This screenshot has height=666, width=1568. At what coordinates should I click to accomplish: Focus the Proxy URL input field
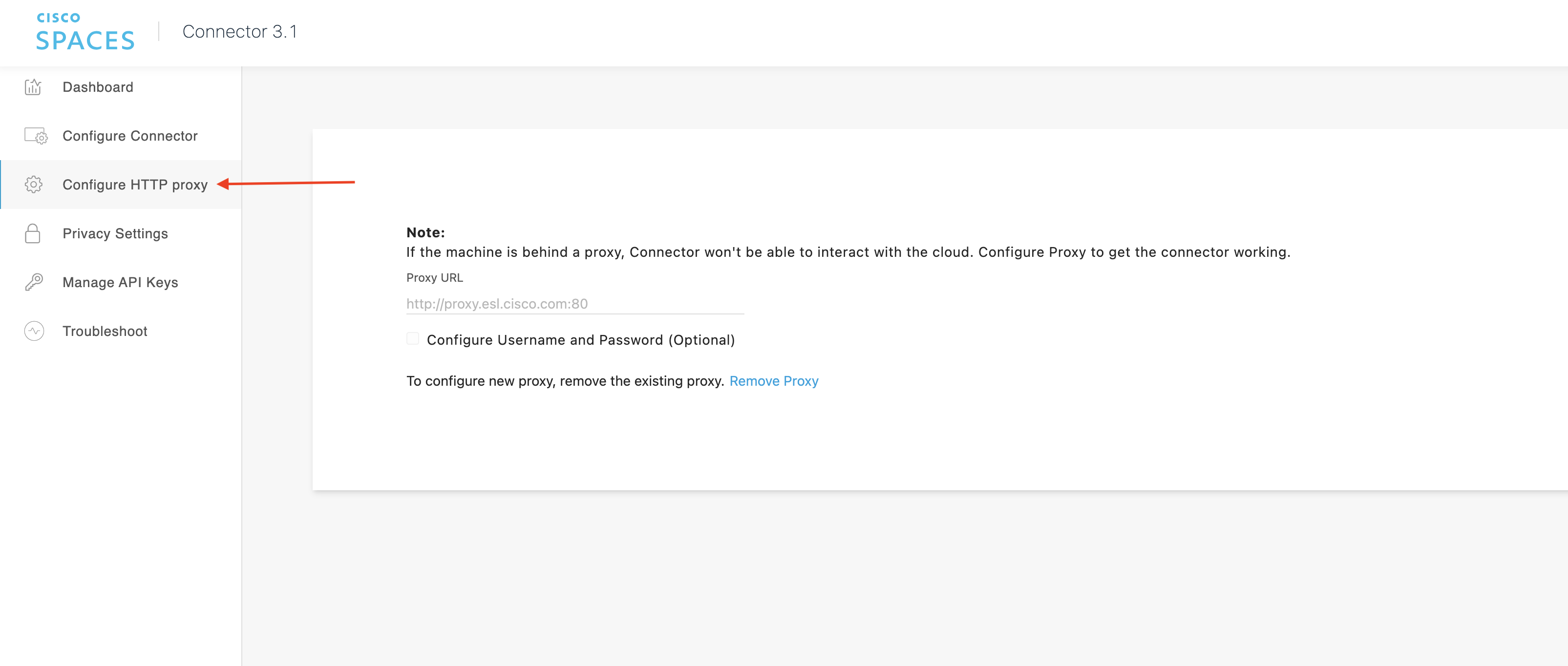574,304
